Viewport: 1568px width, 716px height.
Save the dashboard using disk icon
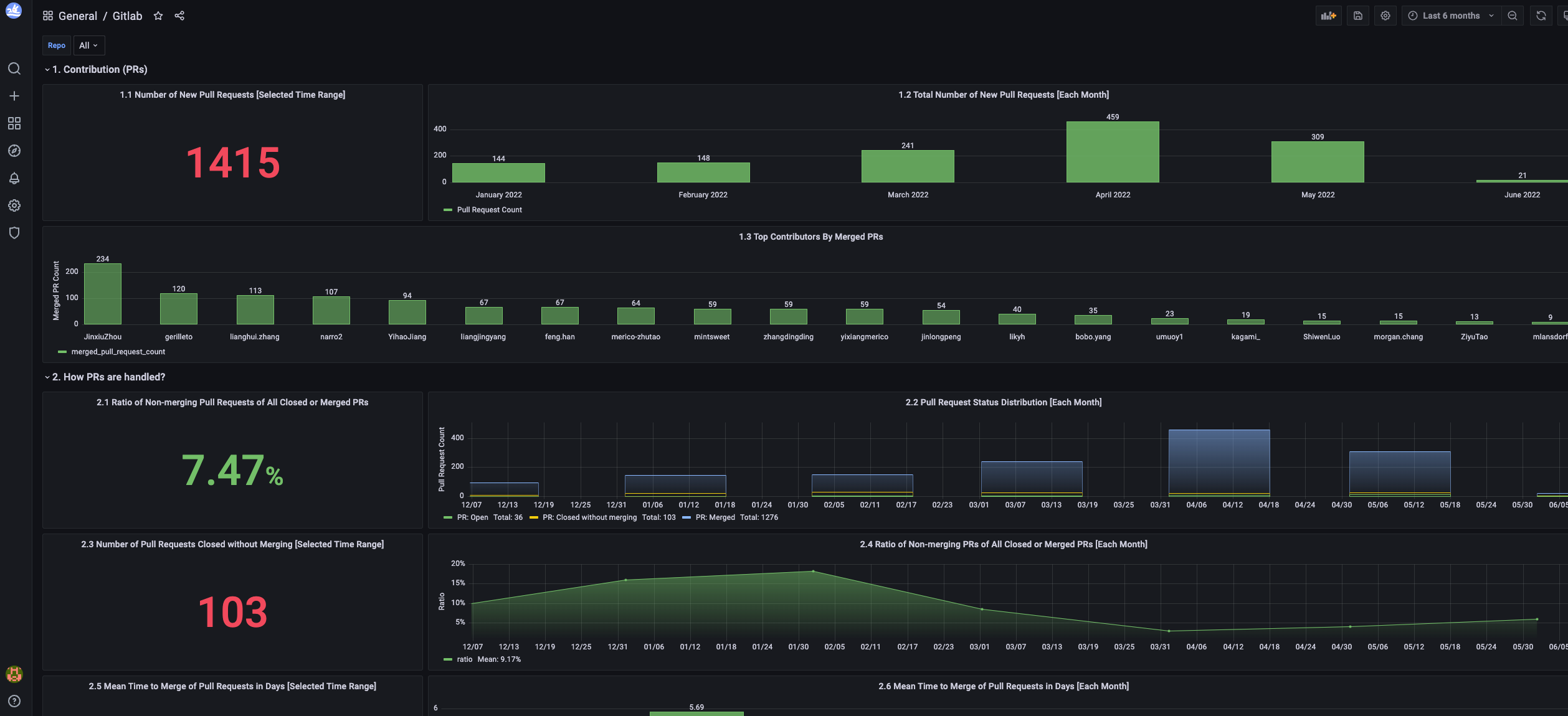click(x=1358, y=16)
